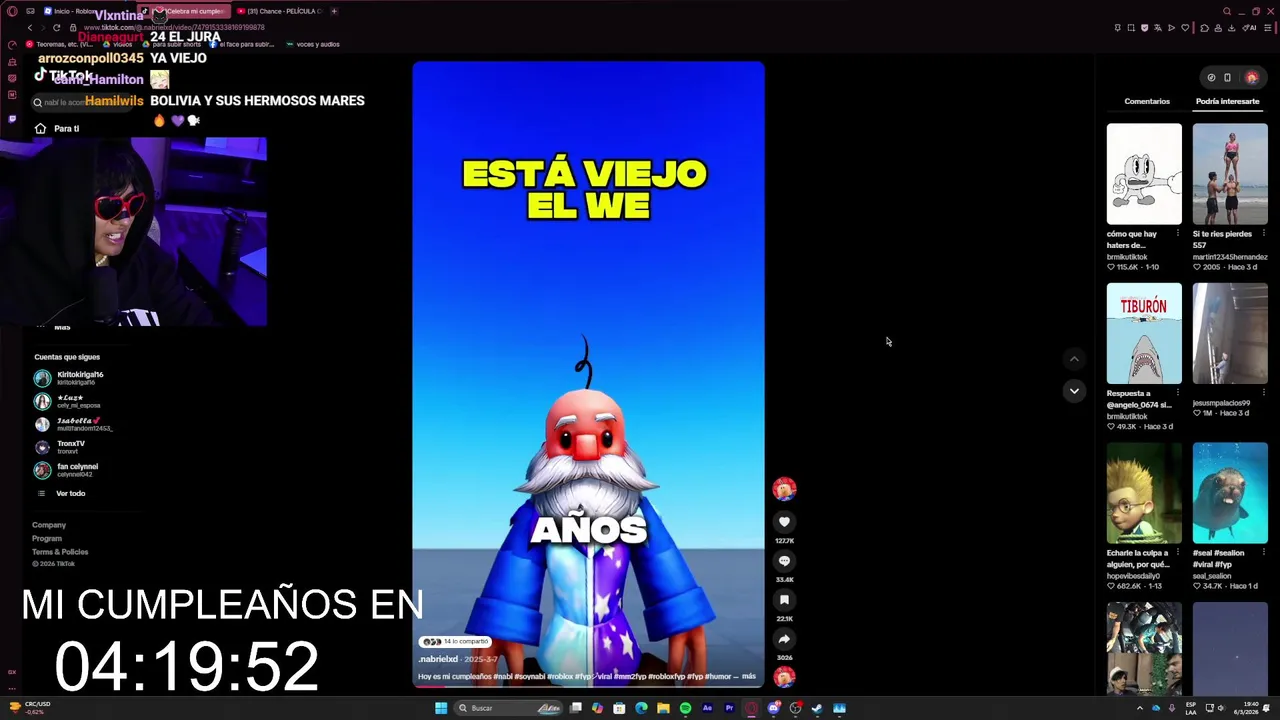Click the TikTok logo in the sidebar

(65, 76)
